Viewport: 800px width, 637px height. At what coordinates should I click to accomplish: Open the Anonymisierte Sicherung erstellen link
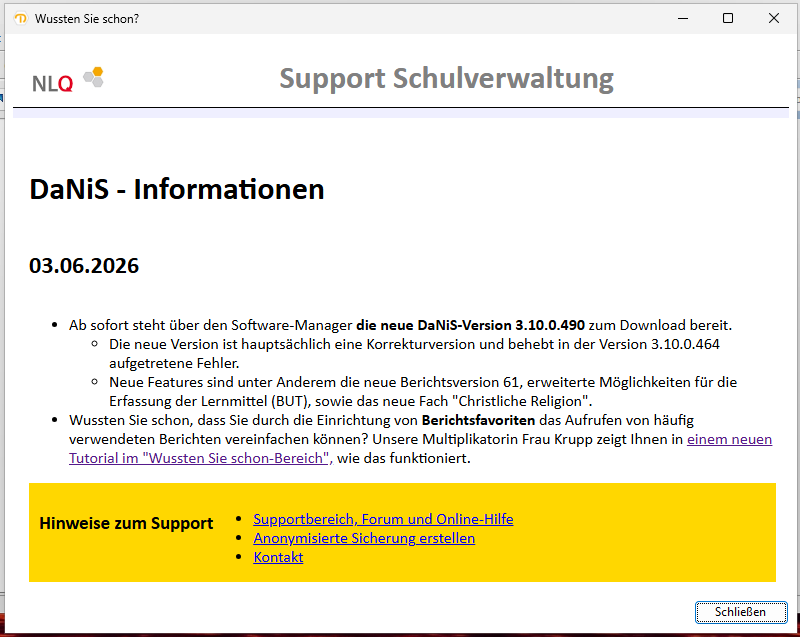(364, 538)
